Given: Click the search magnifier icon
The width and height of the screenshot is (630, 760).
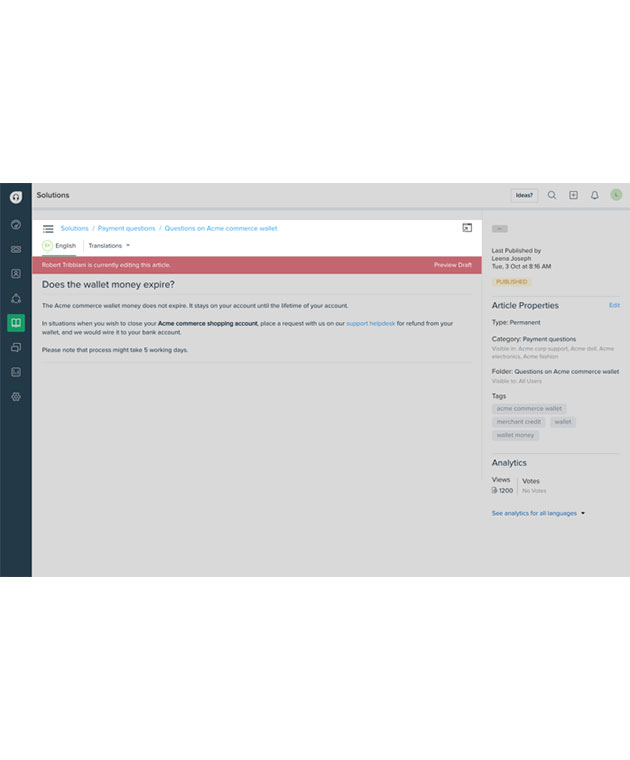Looking at the screenshot, I should [x=552, y=195].
